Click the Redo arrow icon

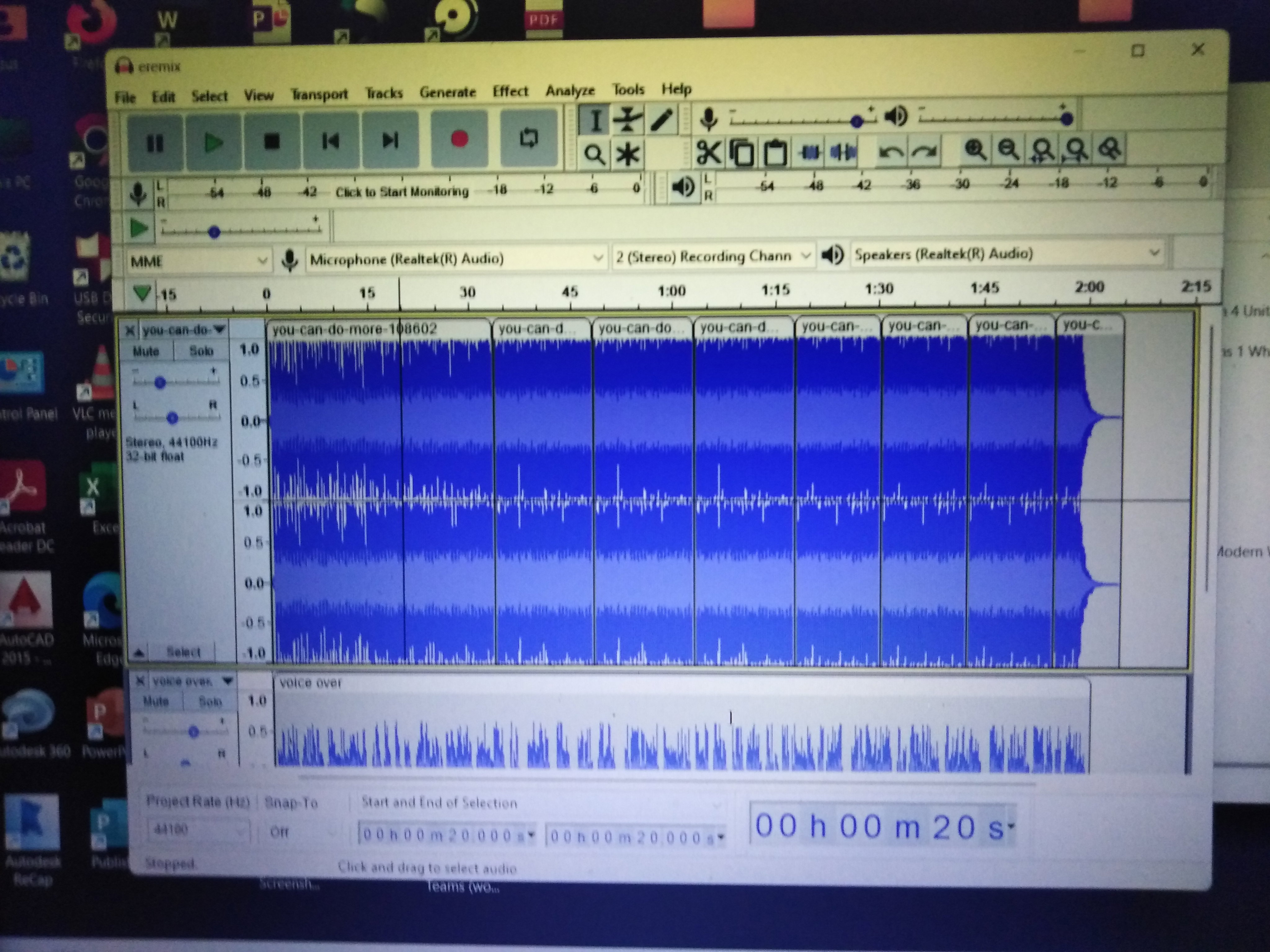[x=924, y=152]
